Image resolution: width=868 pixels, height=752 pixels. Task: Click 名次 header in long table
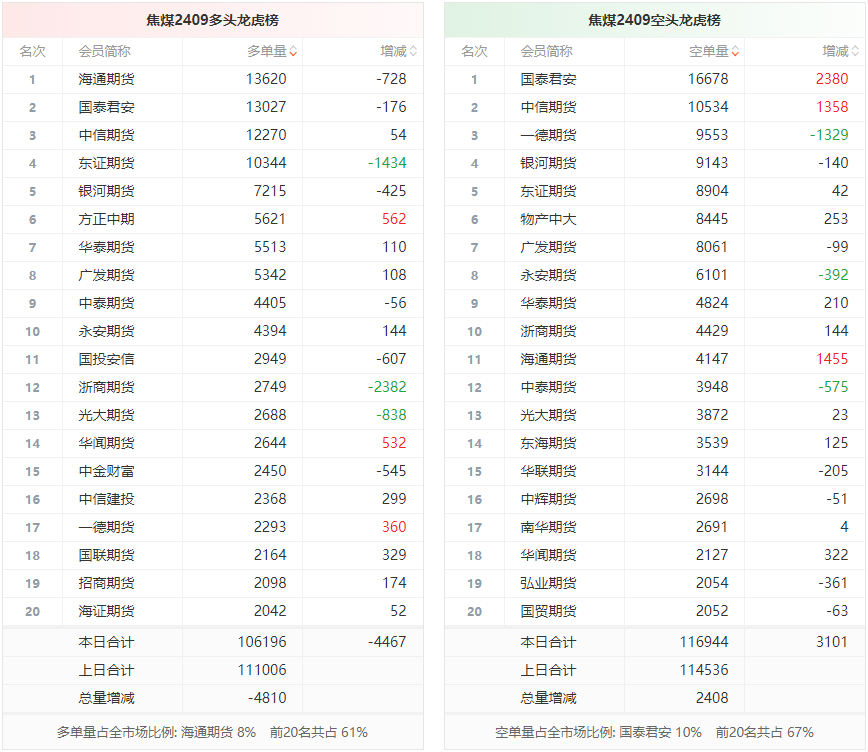(32, 51)
